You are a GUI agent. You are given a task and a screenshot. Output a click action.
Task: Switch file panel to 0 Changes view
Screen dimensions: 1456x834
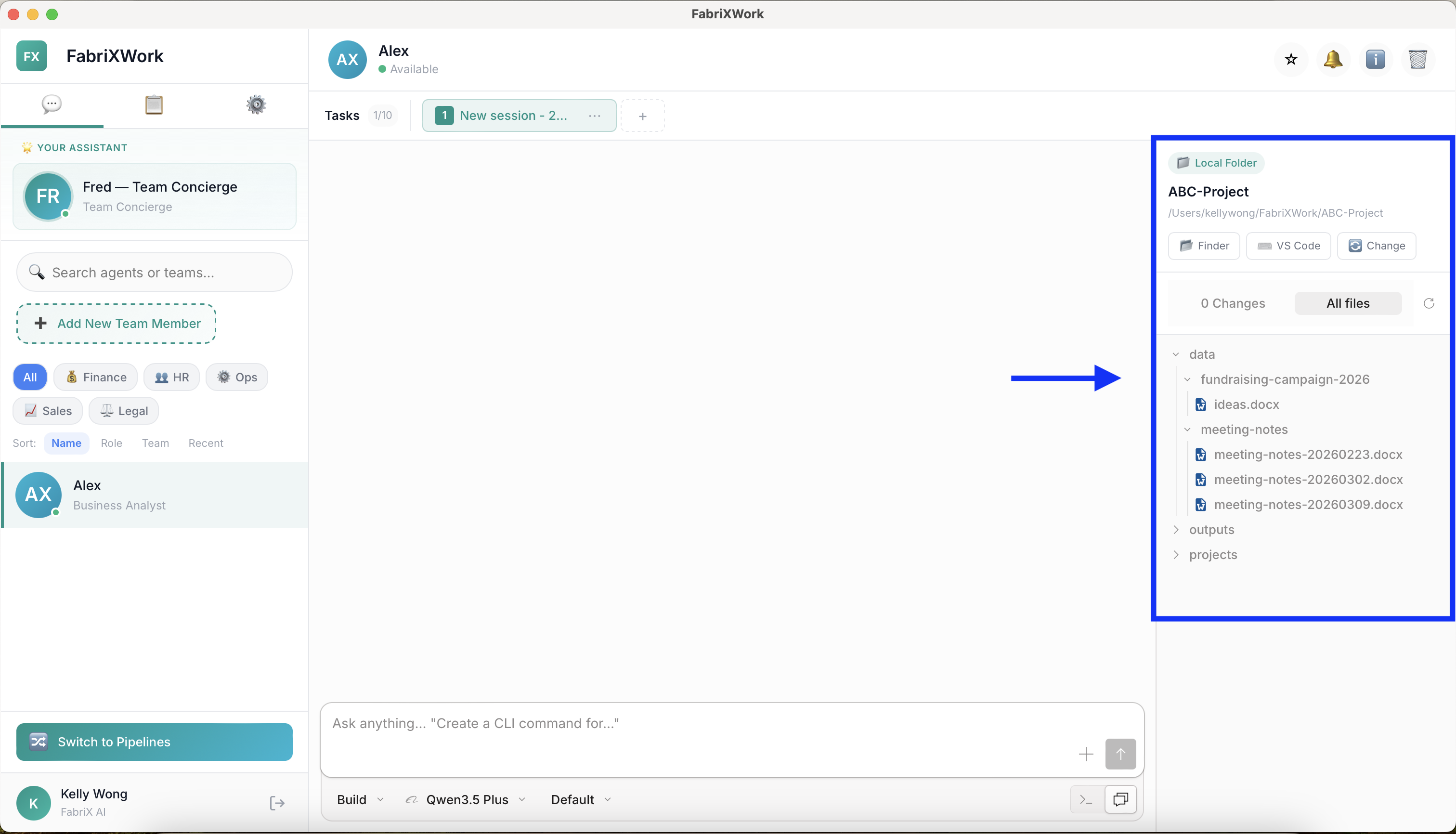pyautogui.click(x=1233, y=303)
